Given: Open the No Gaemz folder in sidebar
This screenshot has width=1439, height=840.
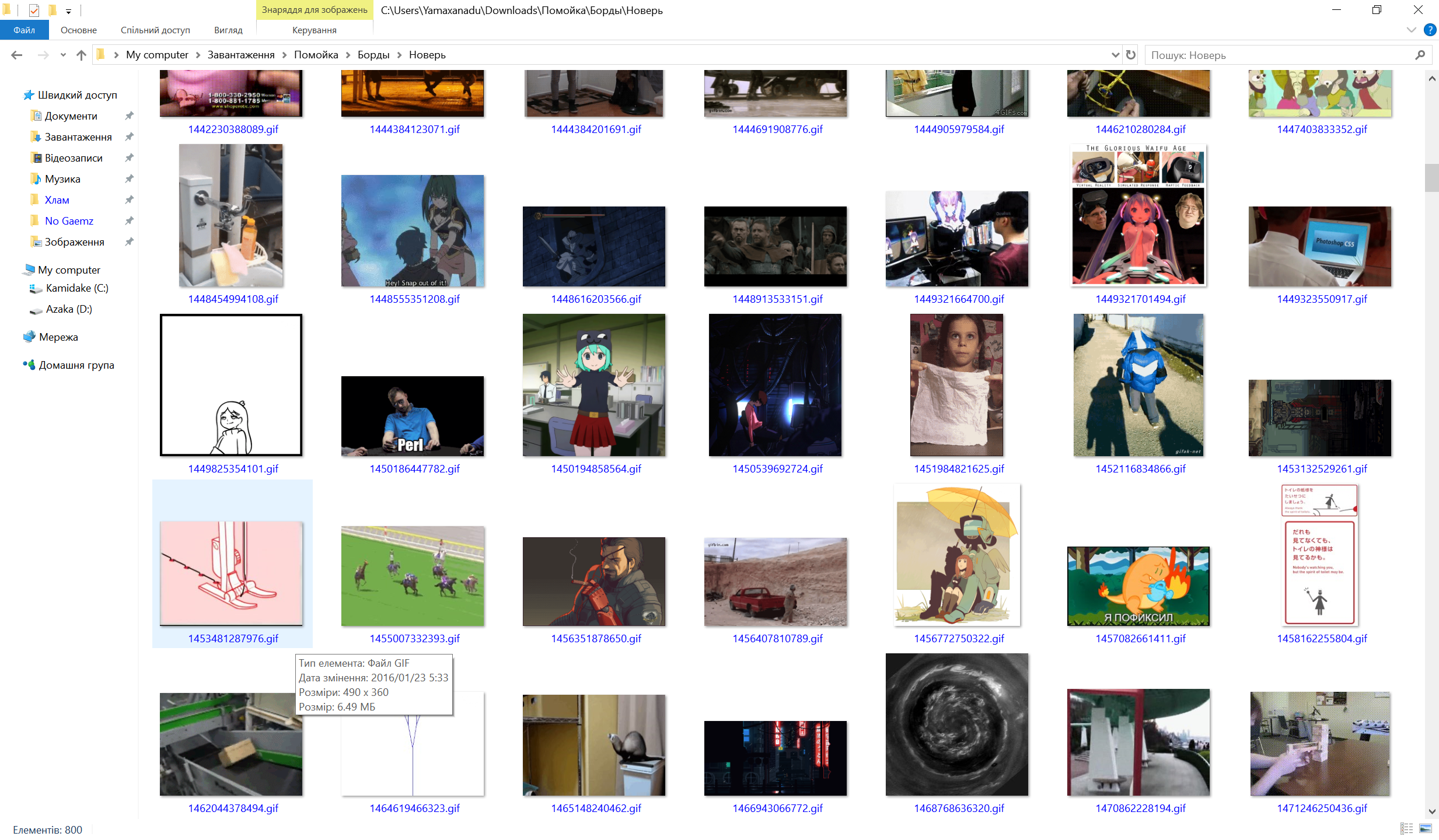Looking at the screenshot, I should pyautogui.click(x=69, y=220).
